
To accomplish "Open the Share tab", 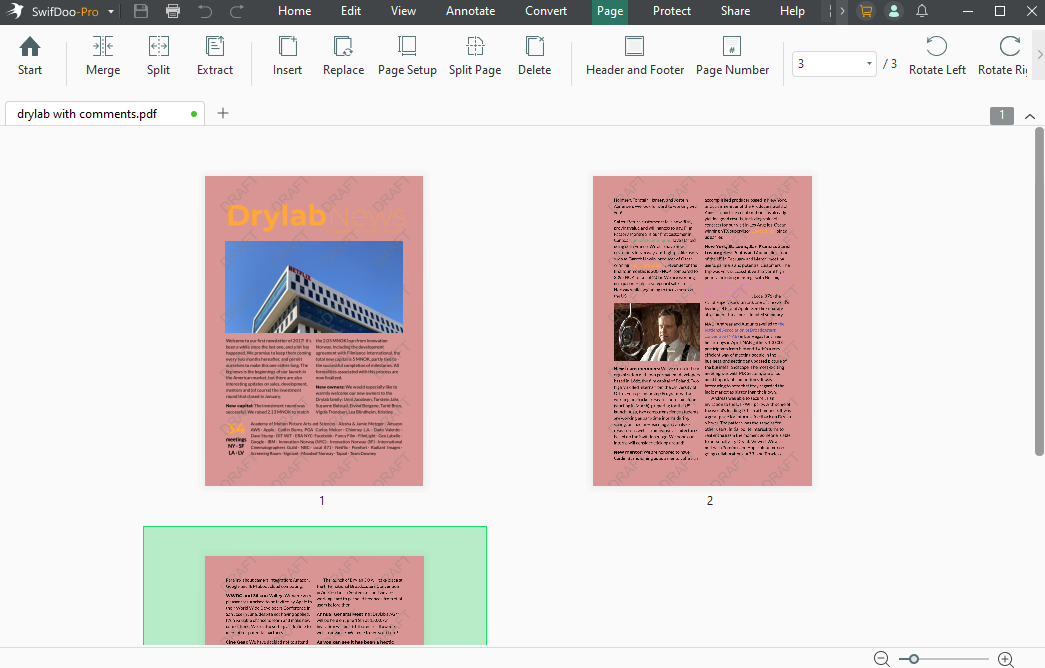I will 735,11.
